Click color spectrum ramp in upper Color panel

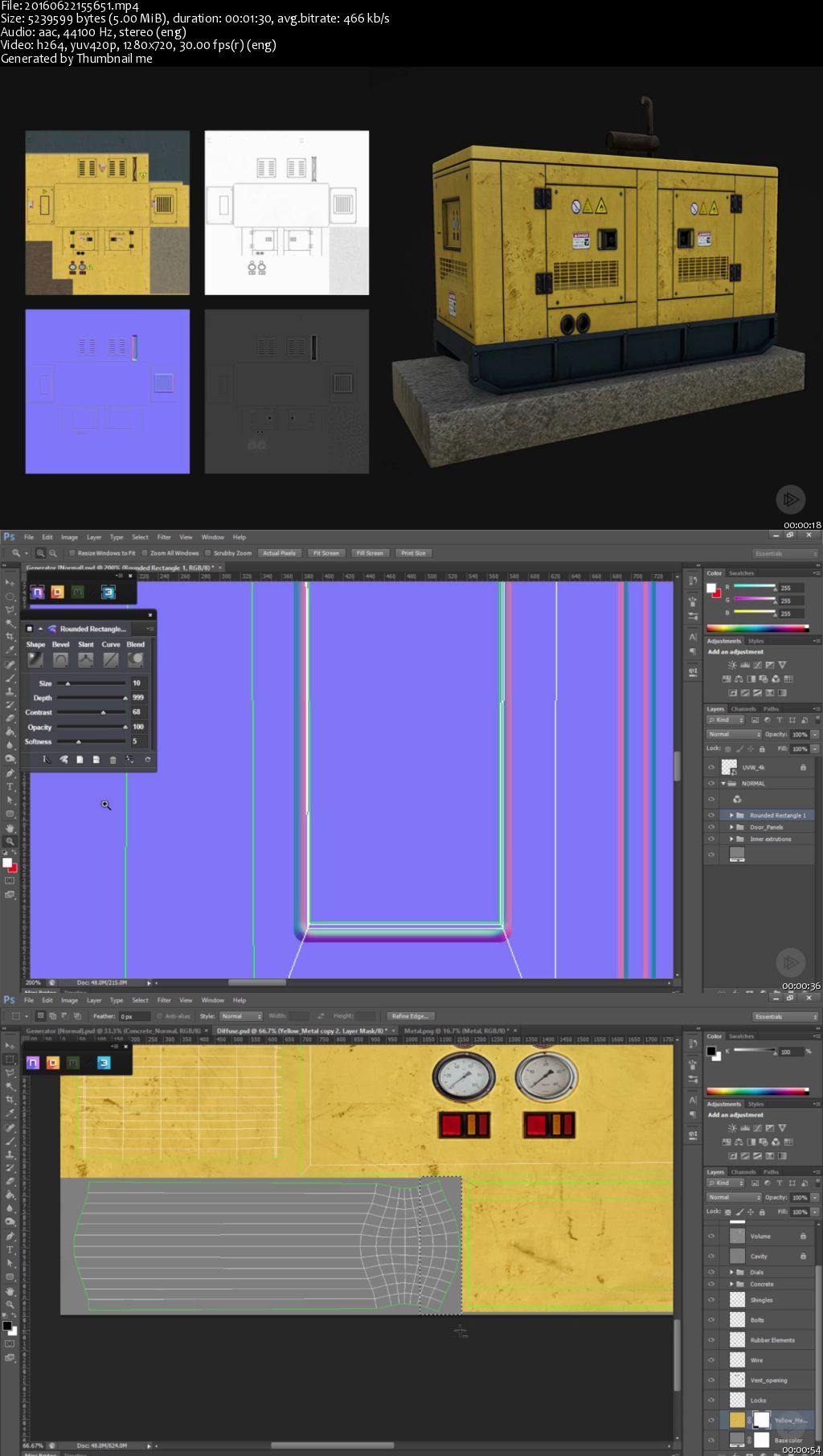pyautogui.click(x=757, y=628)
